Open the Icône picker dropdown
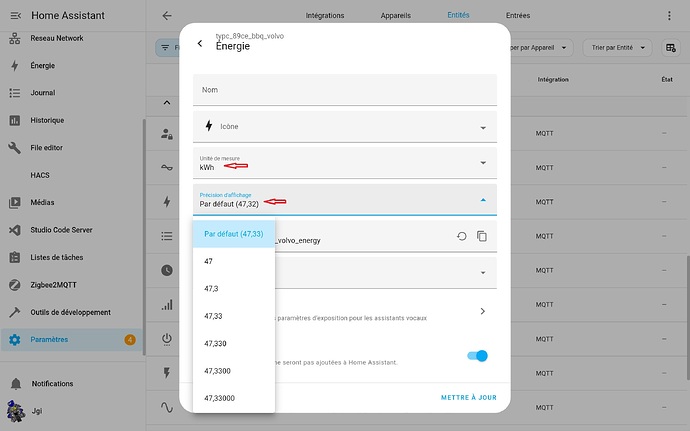 tap(345, 127)
